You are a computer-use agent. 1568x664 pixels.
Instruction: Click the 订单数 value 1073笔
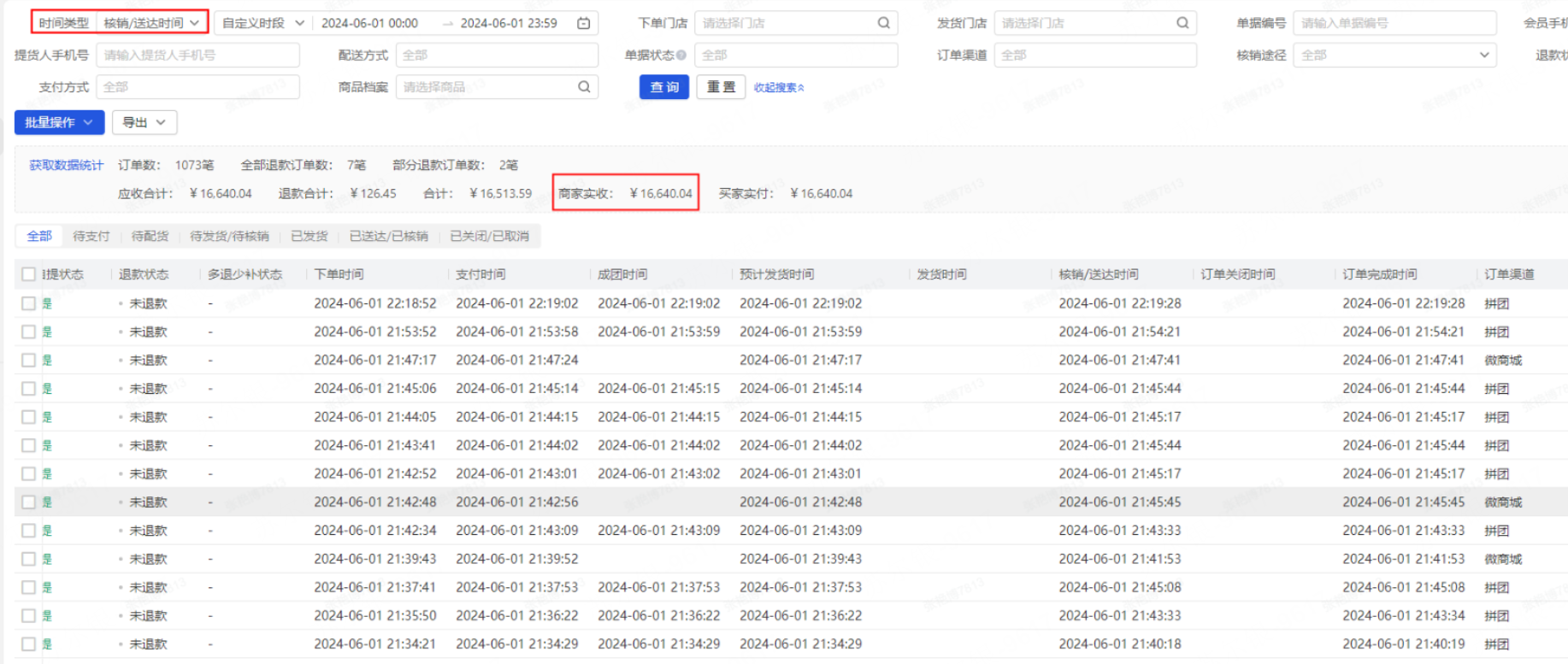coord(194,165)
